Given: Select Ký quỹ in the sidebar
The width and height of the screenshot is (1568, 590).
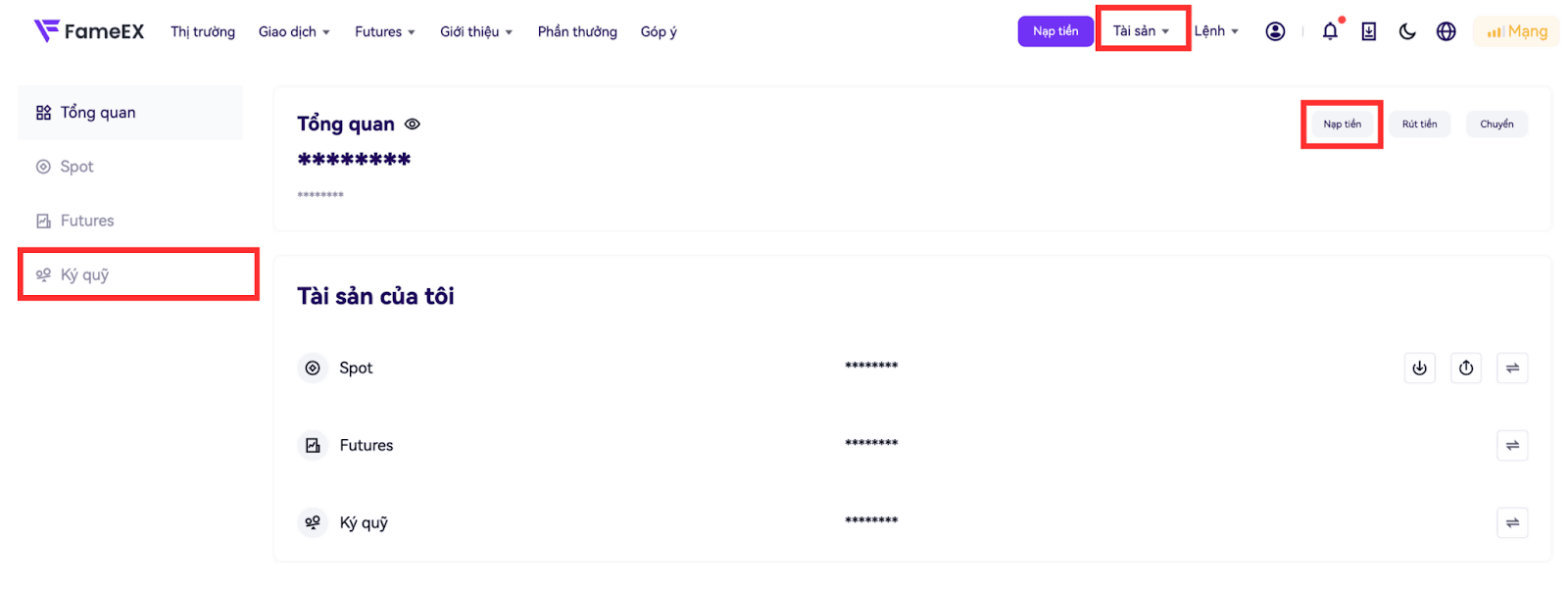Looking at the screenshot, I should pos(85,275).
